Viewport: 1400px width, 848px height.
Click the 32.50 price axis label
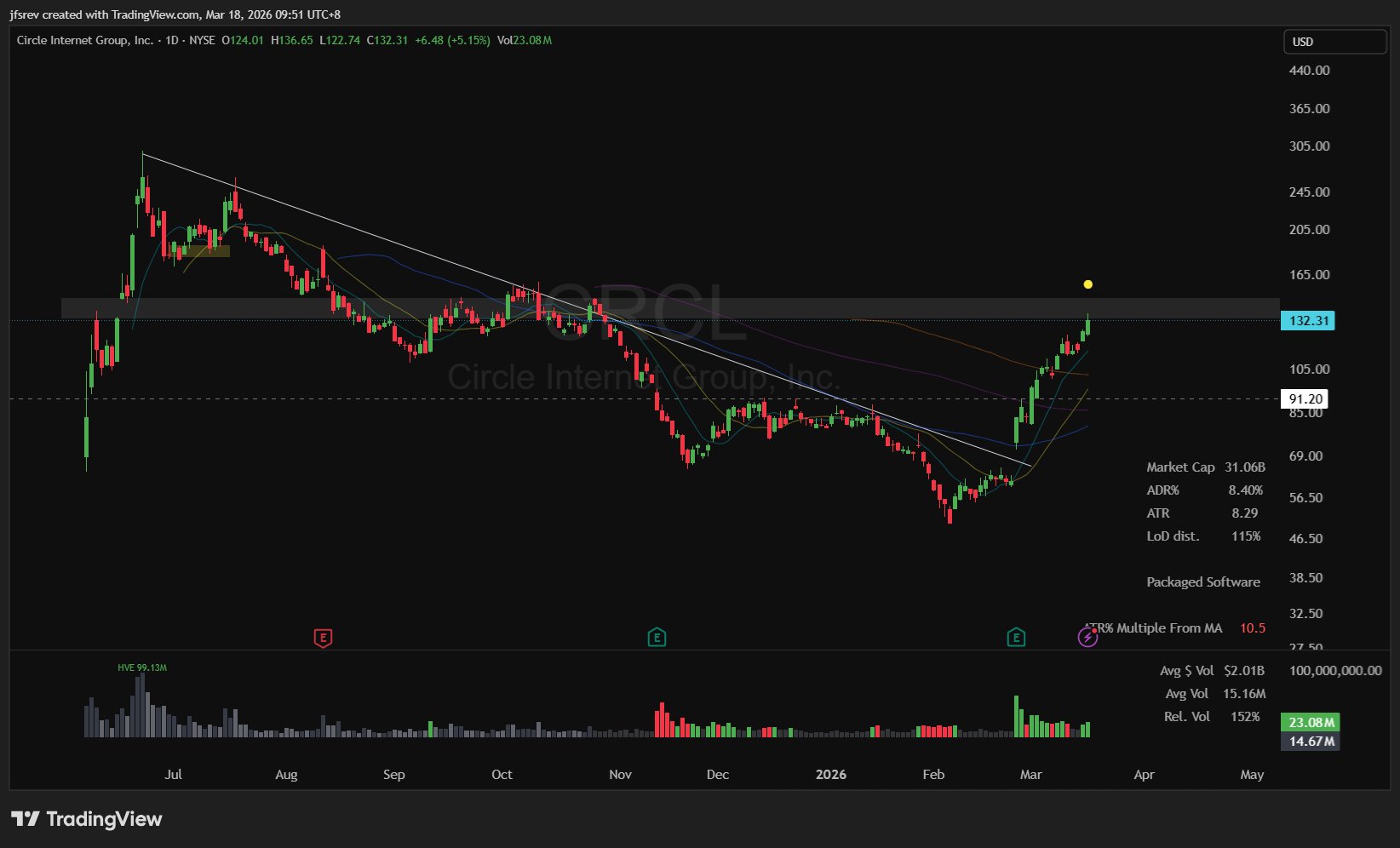[1306, 614]
